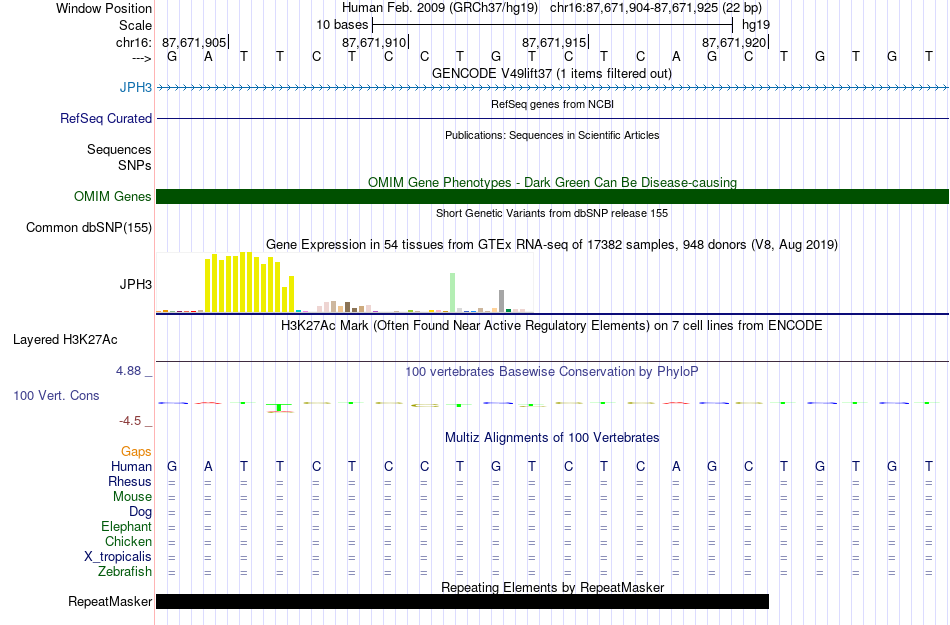
Task: Click the Zebrafish species row label
Action: pyautogui.click(x=125, y=572)
